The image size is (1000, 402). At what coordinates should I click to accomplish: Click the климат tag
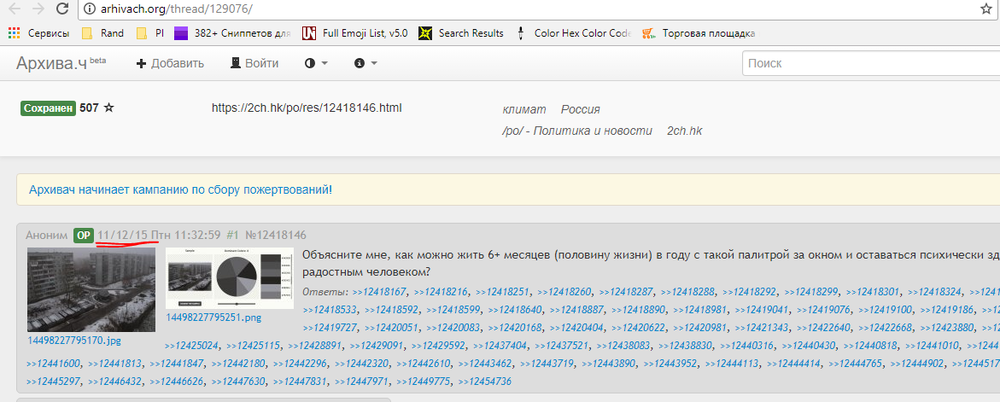pyautogui.click(x=524, y=109)
